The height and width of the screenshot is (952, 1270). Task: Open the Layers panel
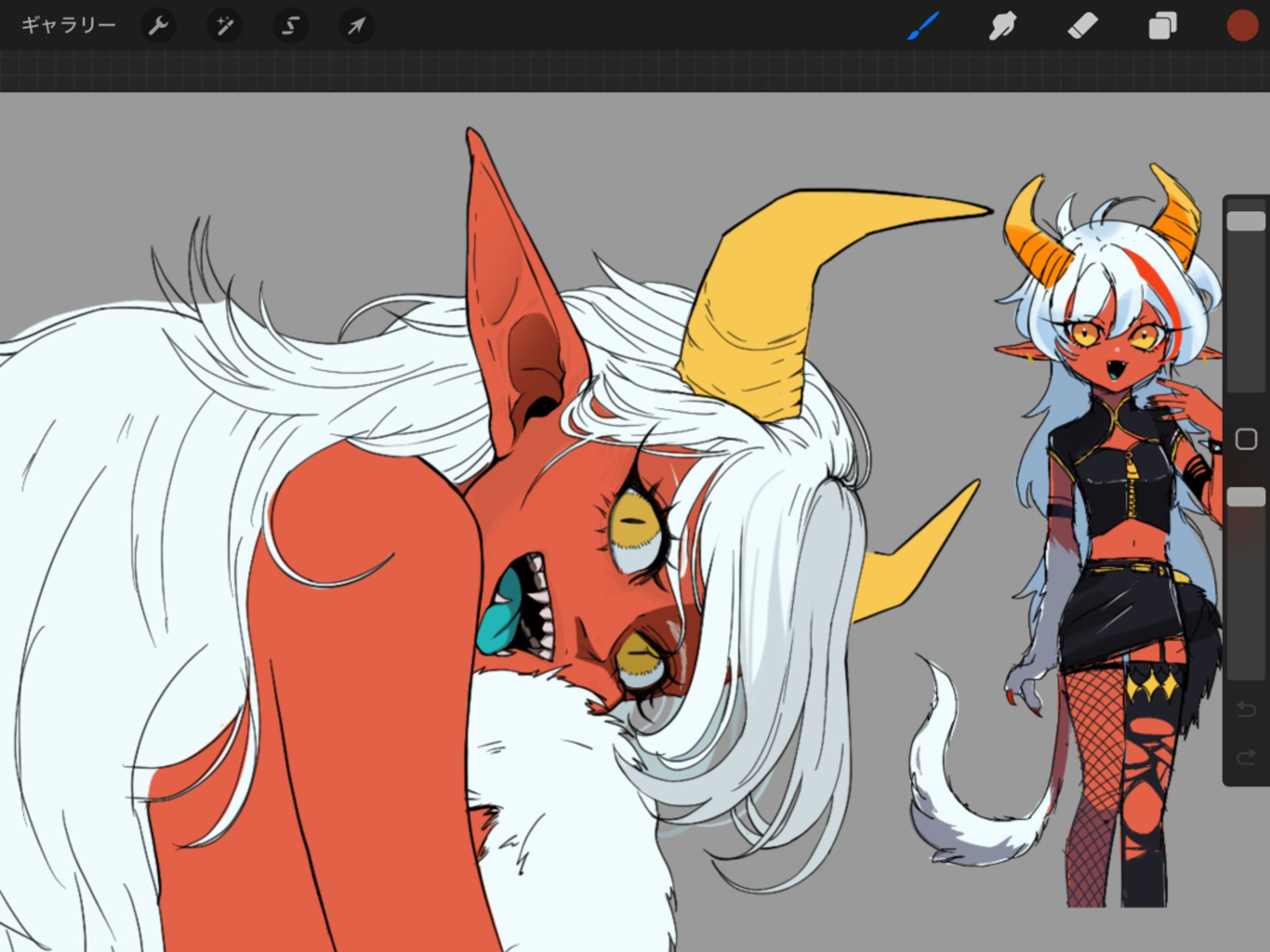(x=1162, y=26)
